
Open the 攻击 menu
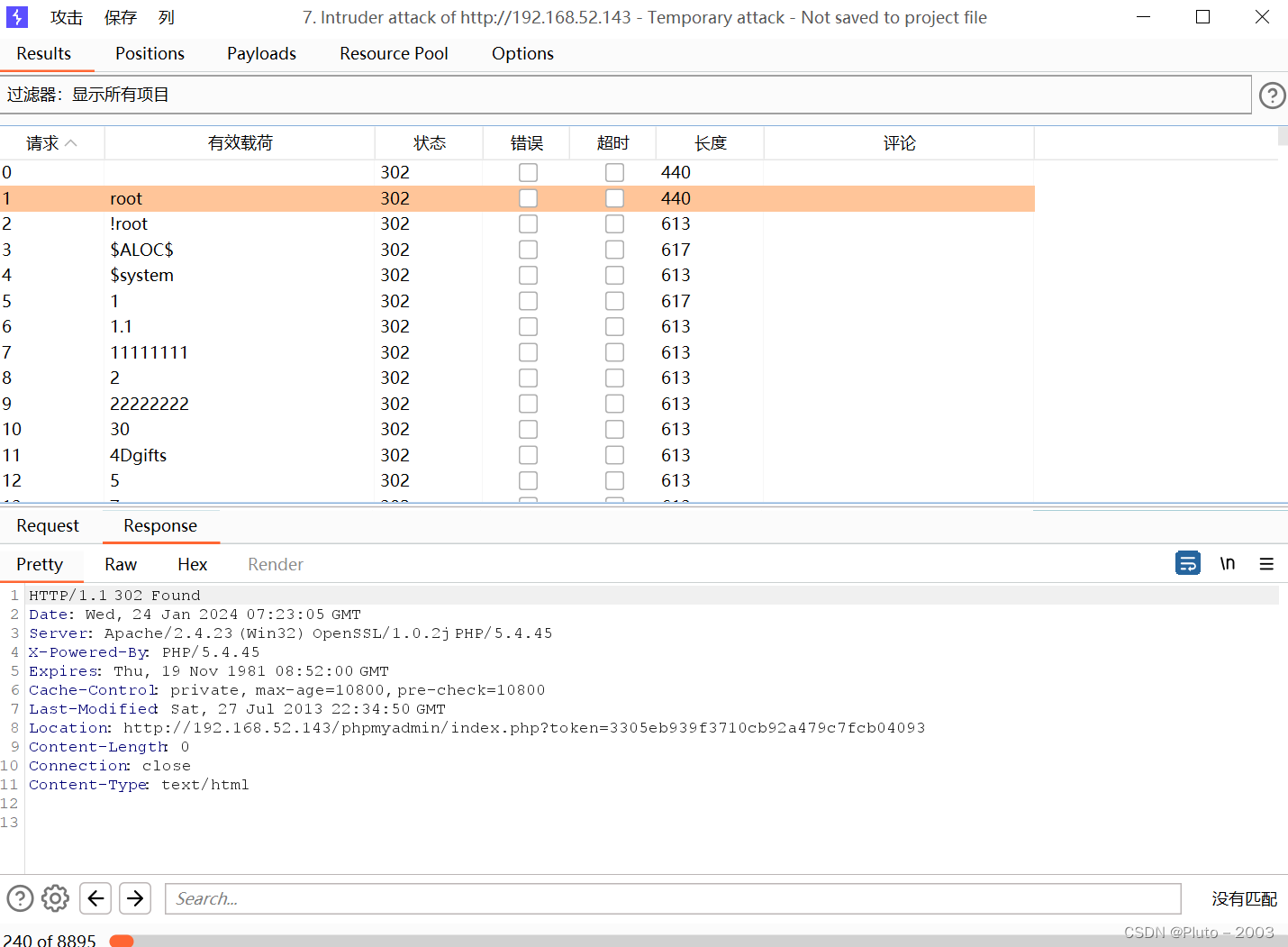click(x=67, y=18)
